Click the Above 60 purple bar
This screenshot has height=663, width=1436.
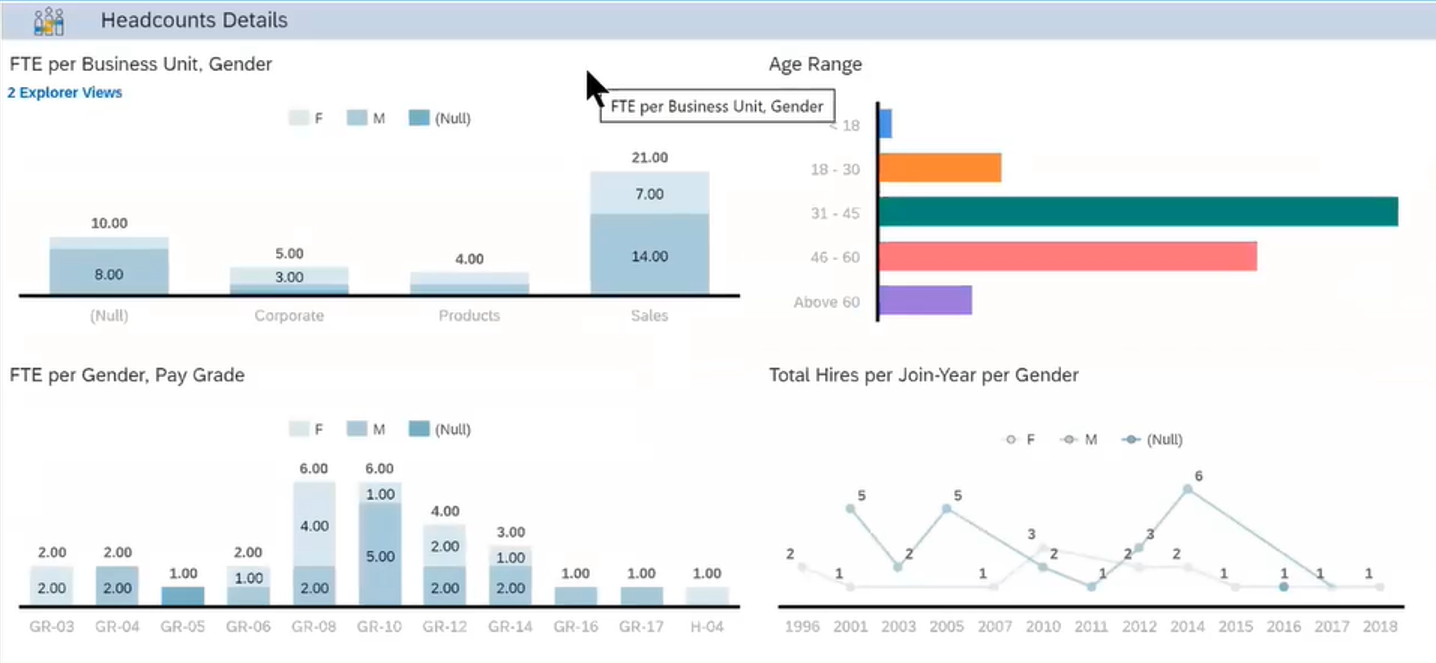click(923, 299)
